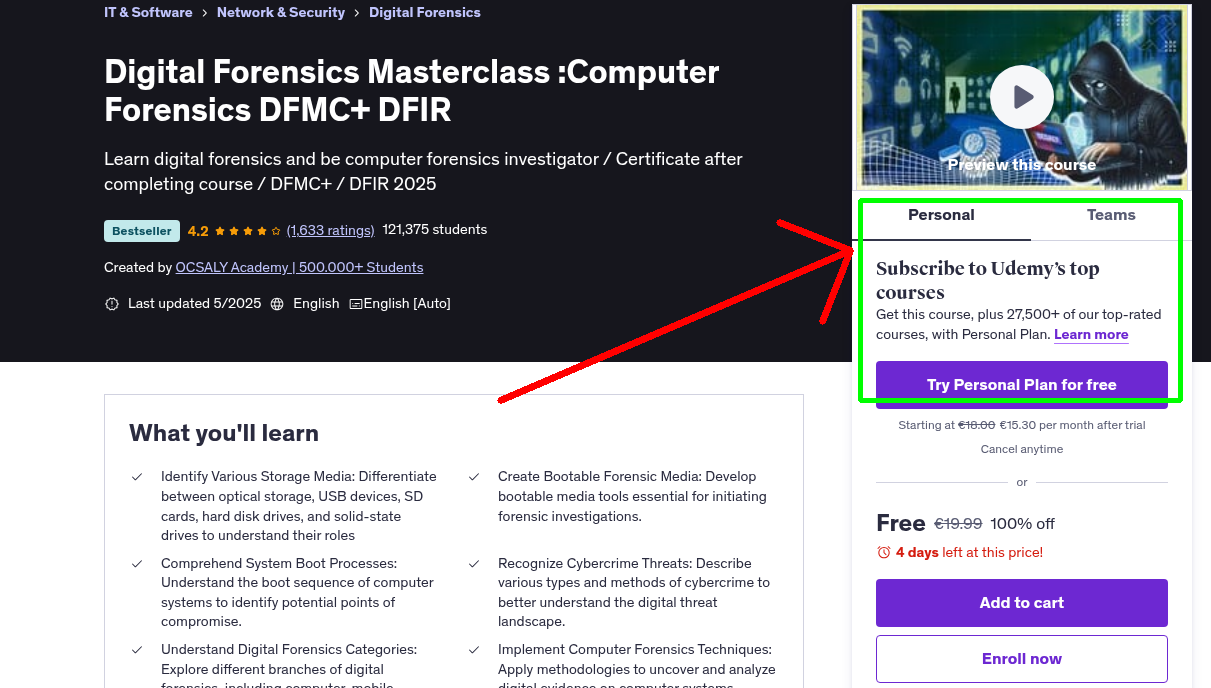Switch to the Teams tab
Screen dimensions: 1211x688
(x=1111, y=215)
